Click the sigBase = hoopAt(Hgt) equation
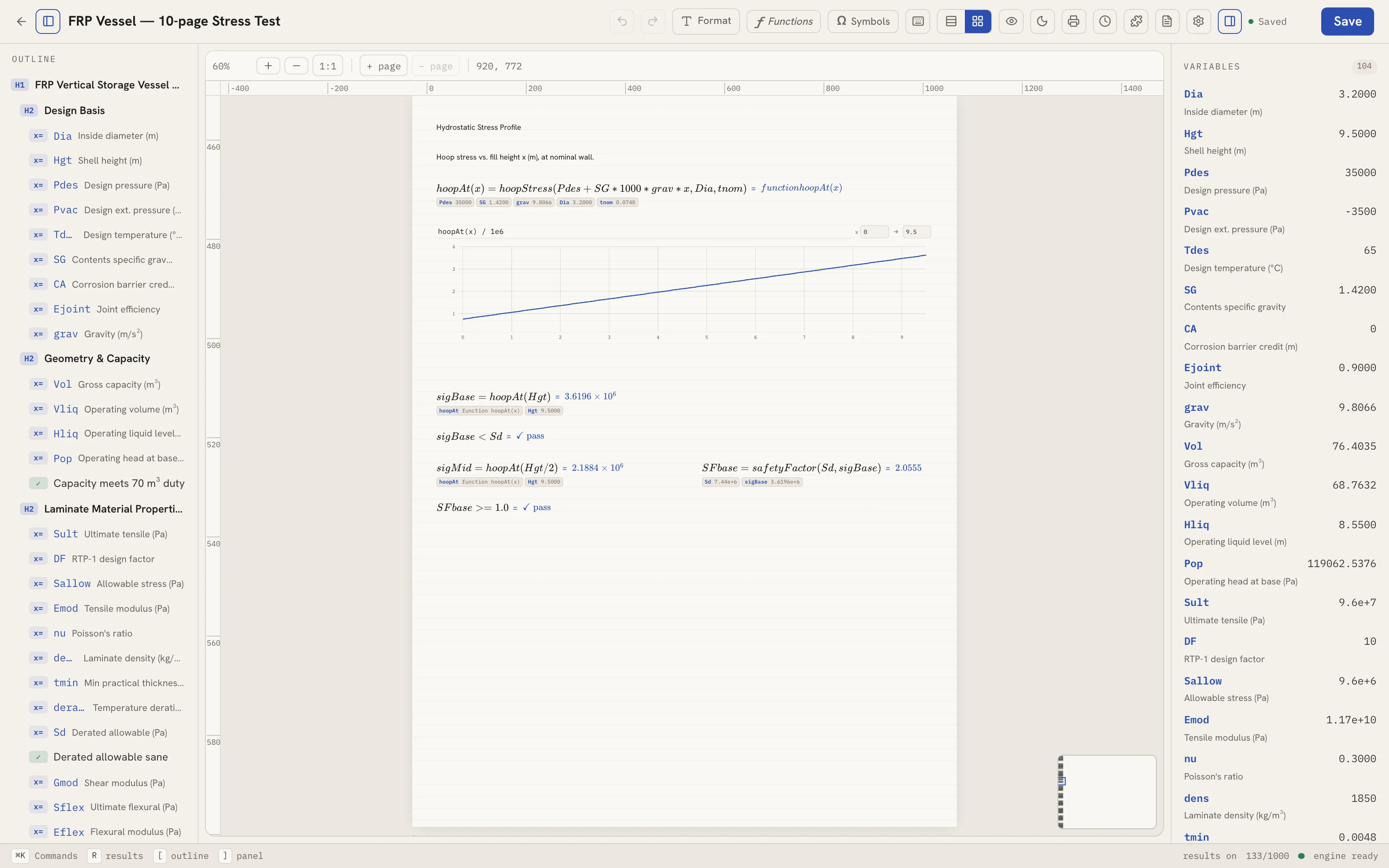Viewport: 1389px width, 868px height. pyautogui.click(x=494, y=397)
